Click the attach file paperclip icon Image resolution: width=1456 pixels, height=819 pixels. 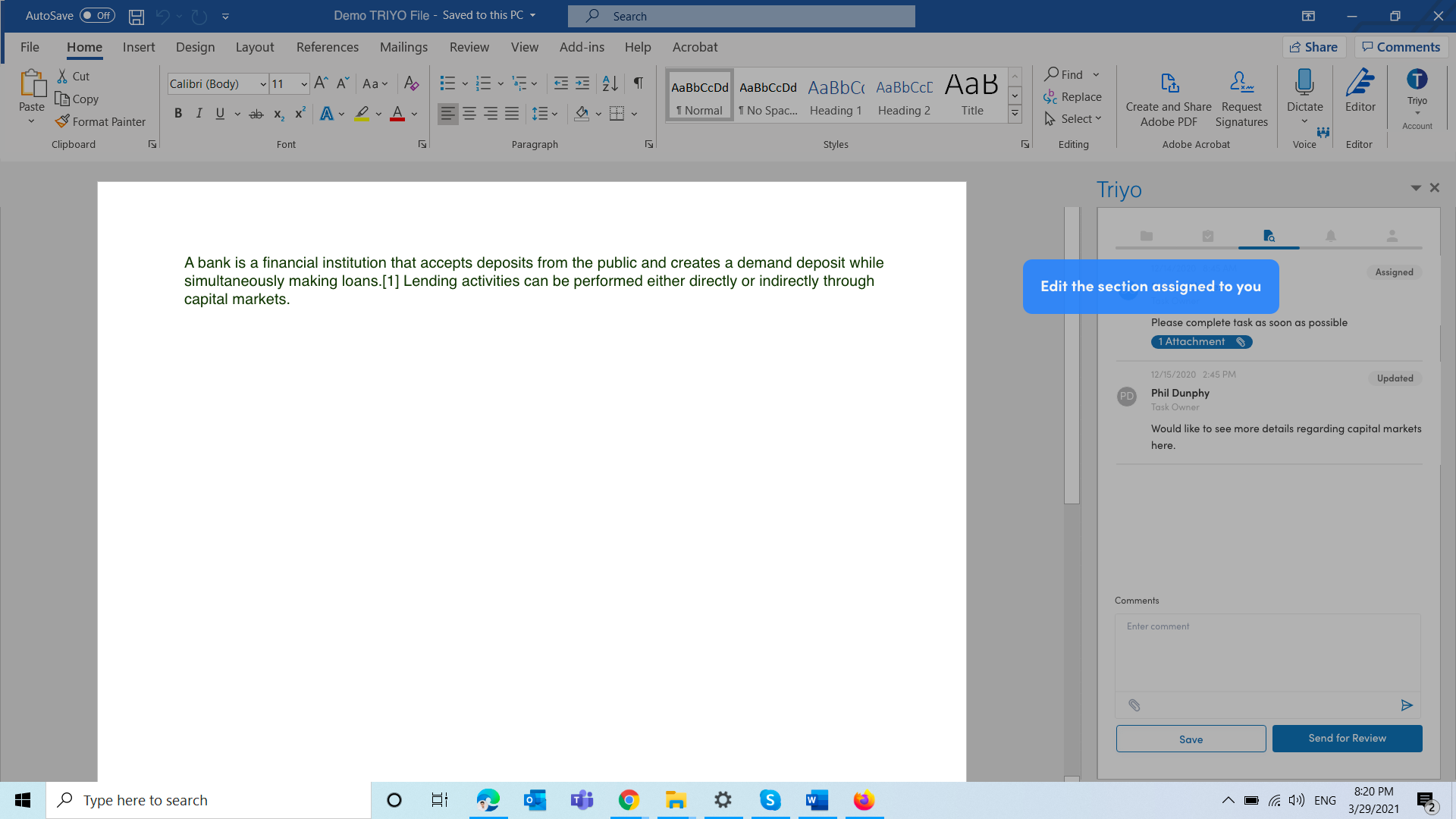point(1134,705)
